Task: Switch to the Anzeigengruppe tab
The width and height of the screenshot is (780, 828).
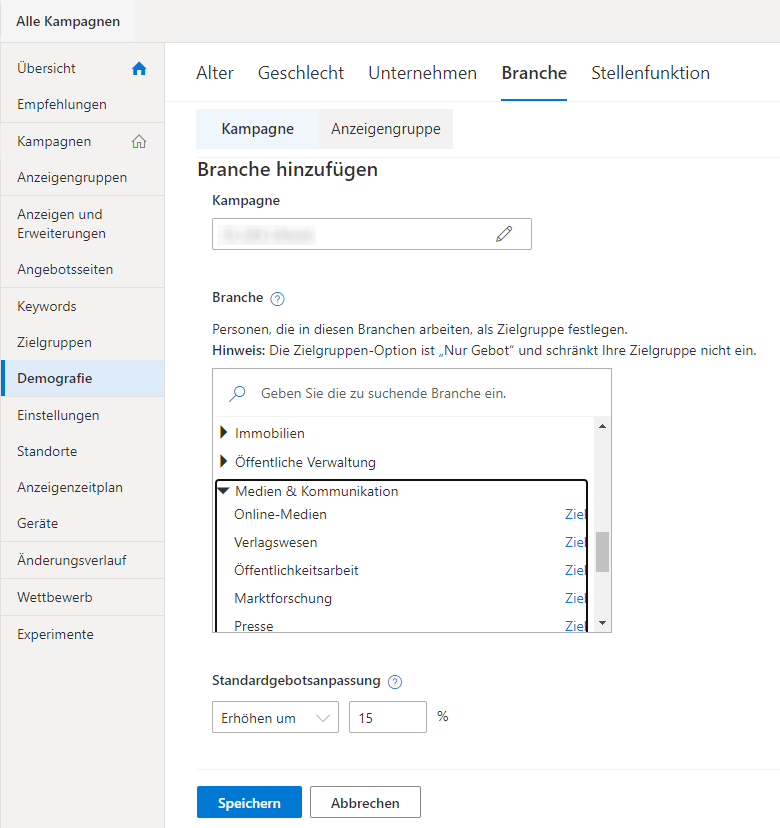Action: click(386, 129)
